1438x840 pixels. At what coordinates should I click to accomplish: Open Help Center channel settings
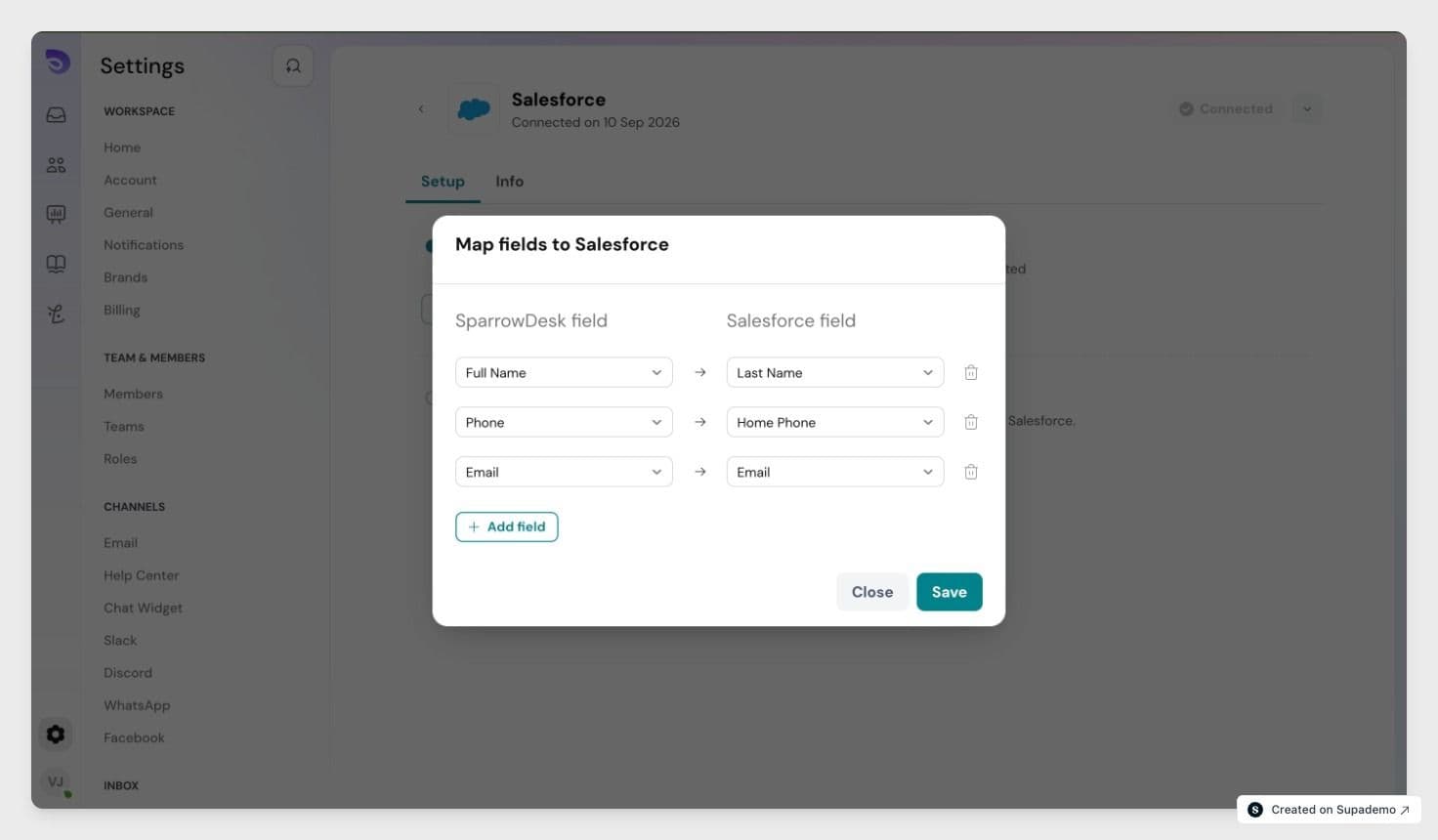(142, 575)
